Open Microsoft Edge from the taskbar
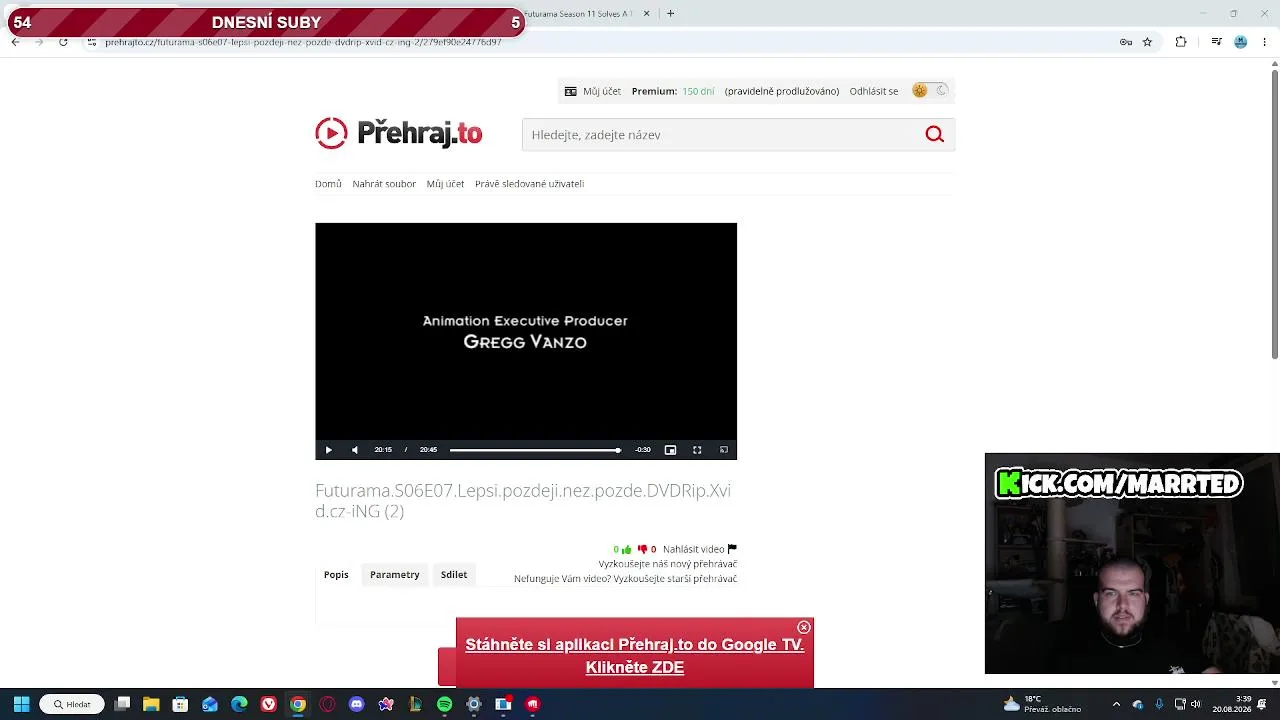This screenshot has height=720, width=1280. click(239, 704)
